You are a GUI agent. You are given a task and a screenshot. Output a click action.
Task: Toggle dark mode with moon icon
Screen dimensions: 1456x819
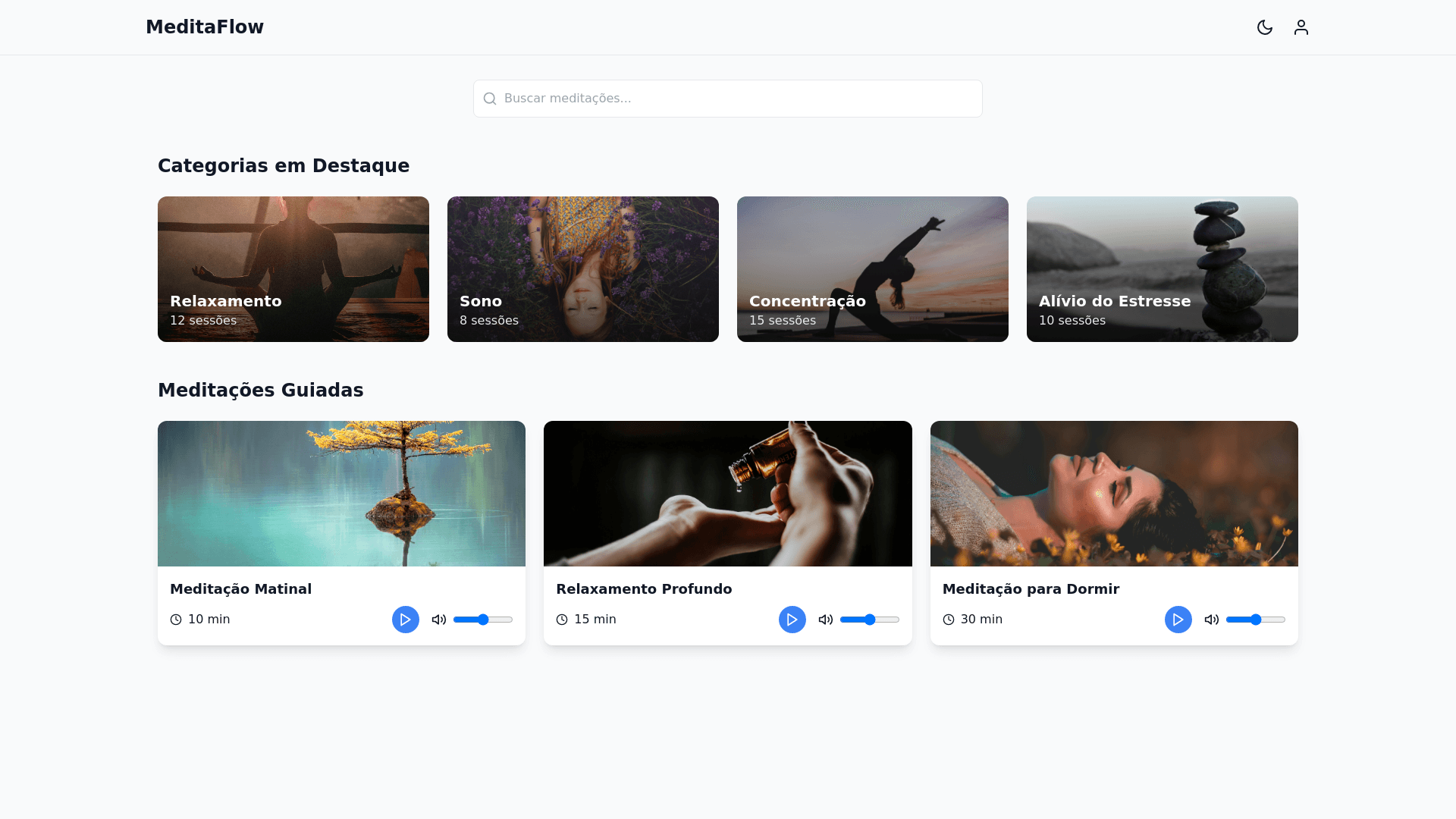coord(1264,27)
